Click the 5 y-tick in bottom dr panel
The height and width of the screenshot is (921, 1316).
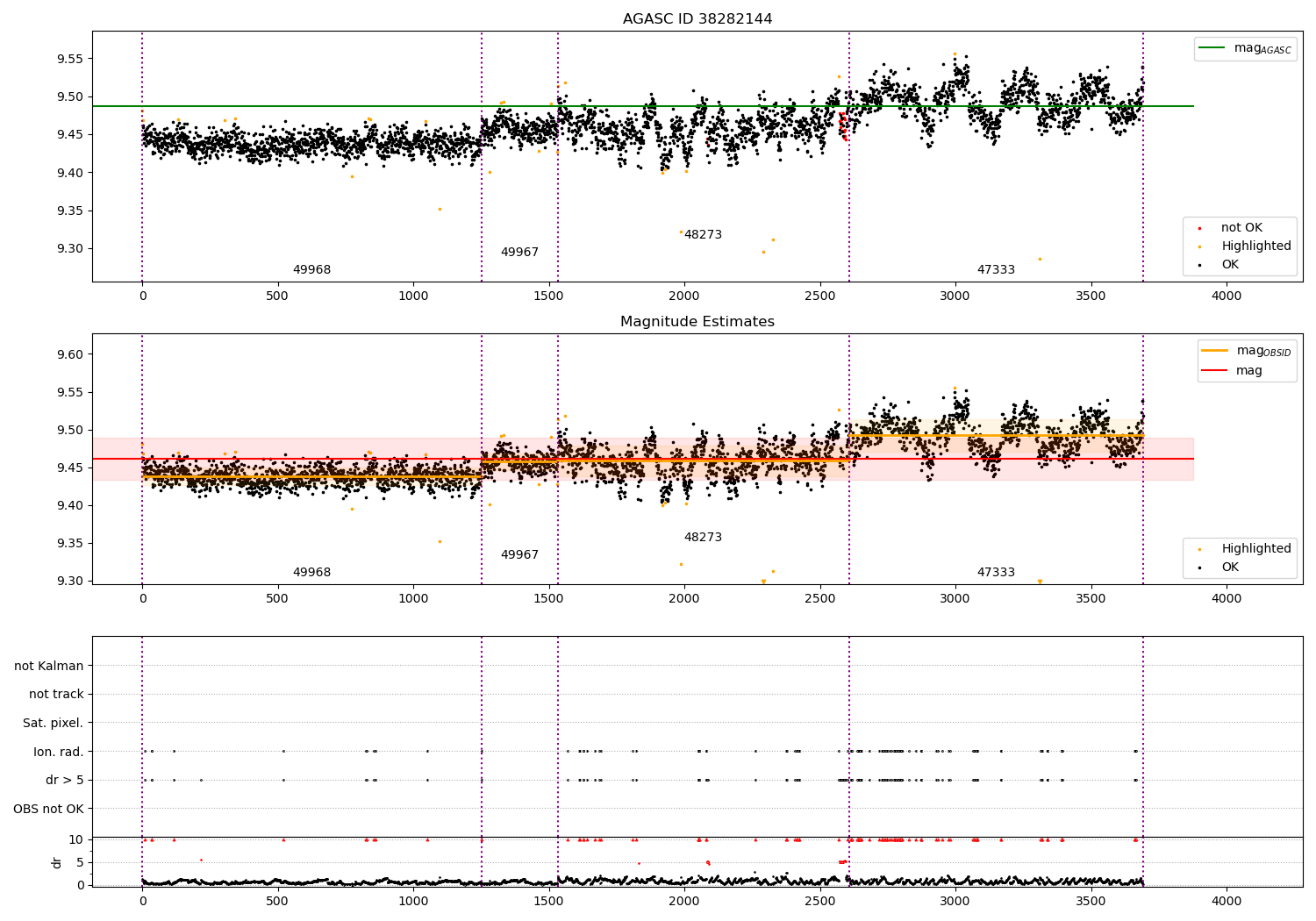coord(81,863)
